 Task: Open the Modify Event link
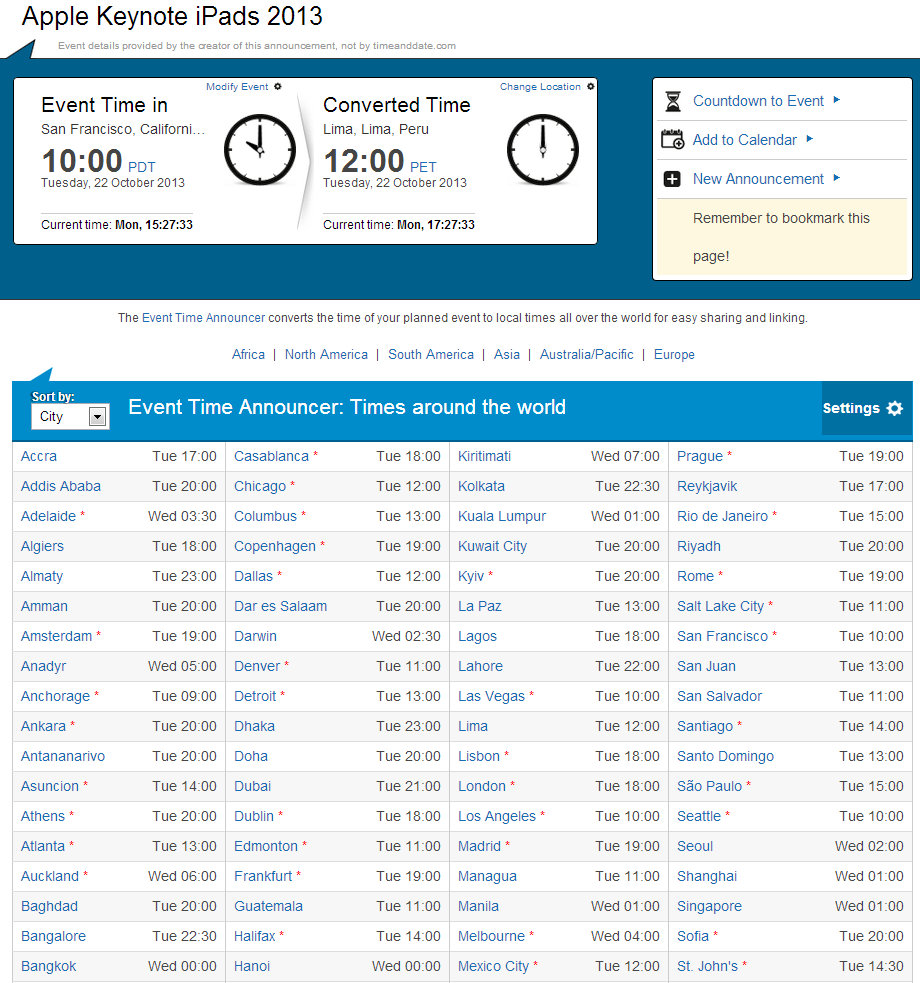(237, 87)
